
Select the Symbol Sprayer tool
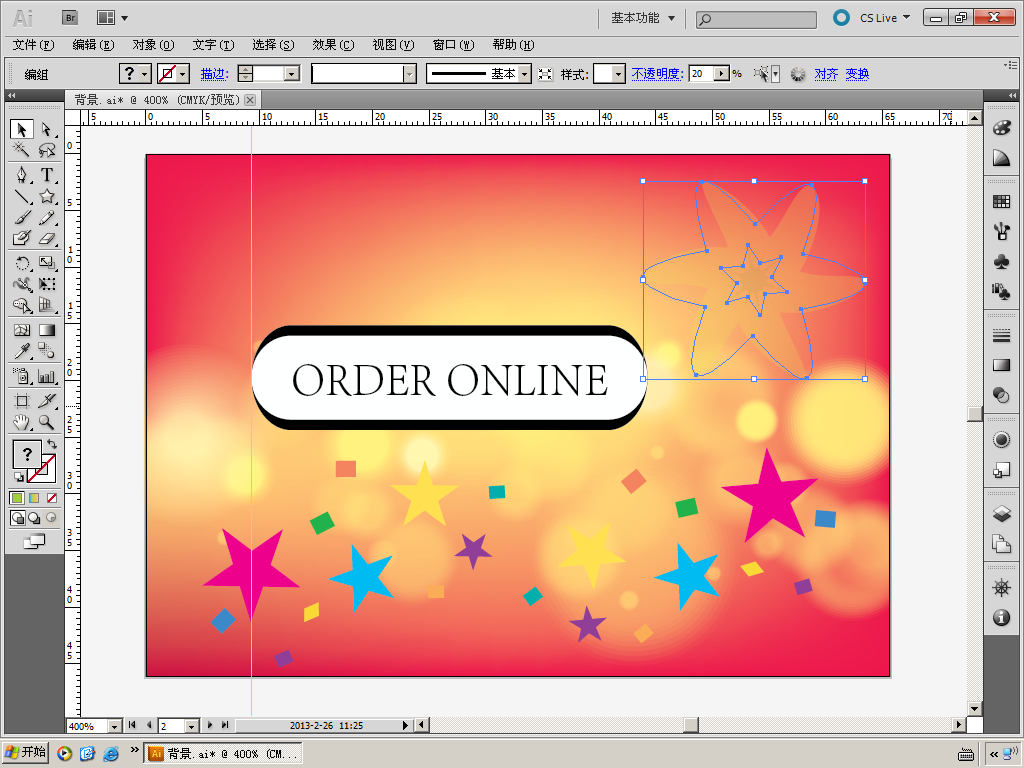point(22,376)
